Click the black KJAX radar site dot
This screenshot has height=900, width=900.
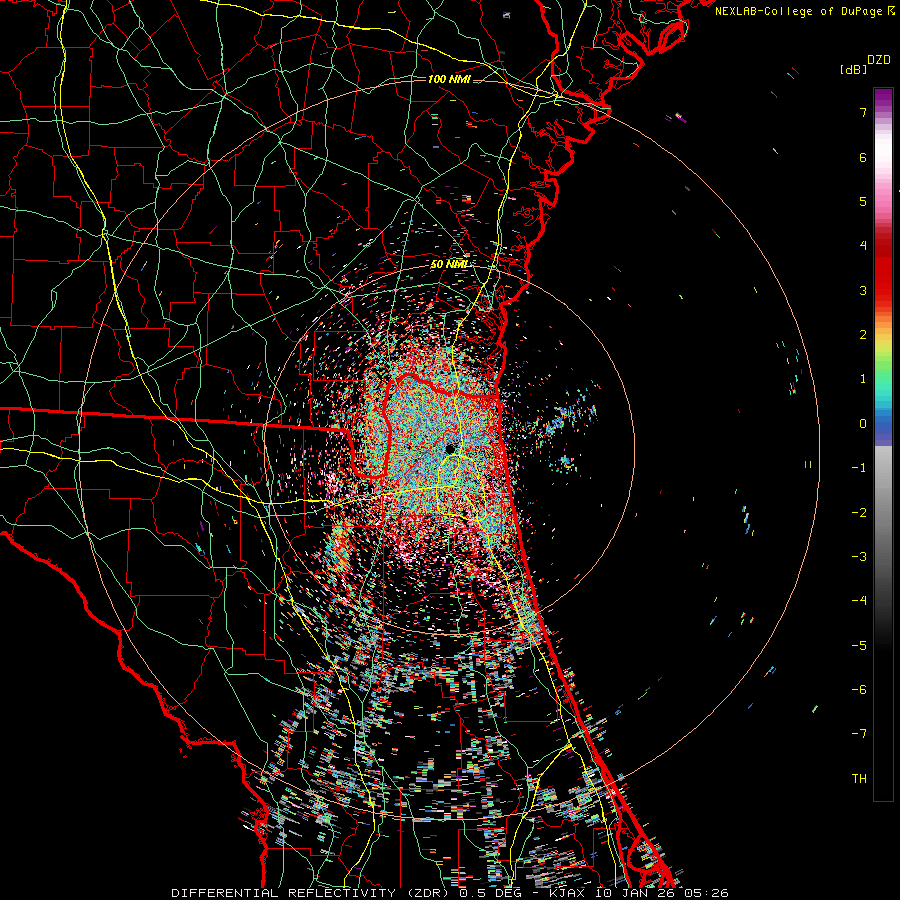coord(450,448)
